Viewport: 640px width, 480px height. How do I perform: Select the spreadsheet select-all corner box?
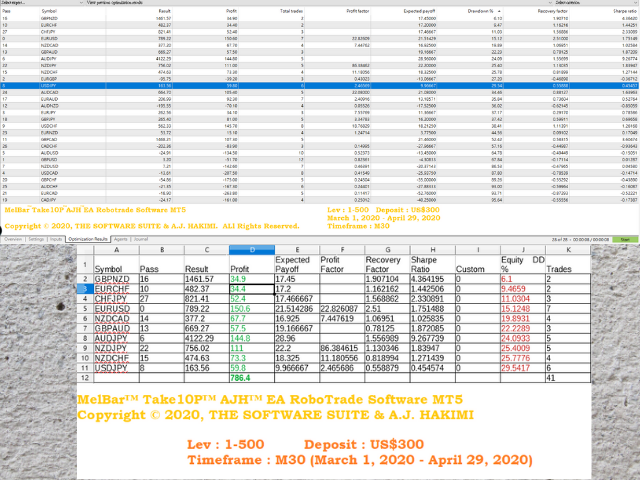85,249
